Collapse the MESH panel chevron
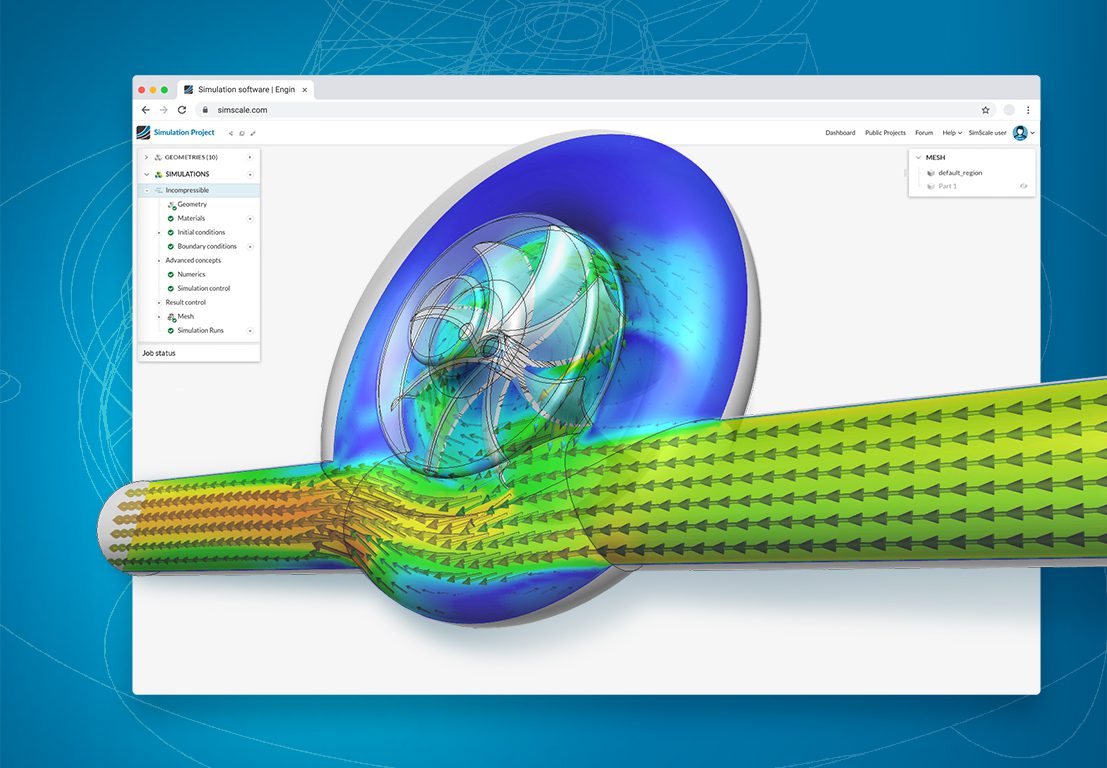Viewport: 1107px width, 768px height. click(918, 157)
